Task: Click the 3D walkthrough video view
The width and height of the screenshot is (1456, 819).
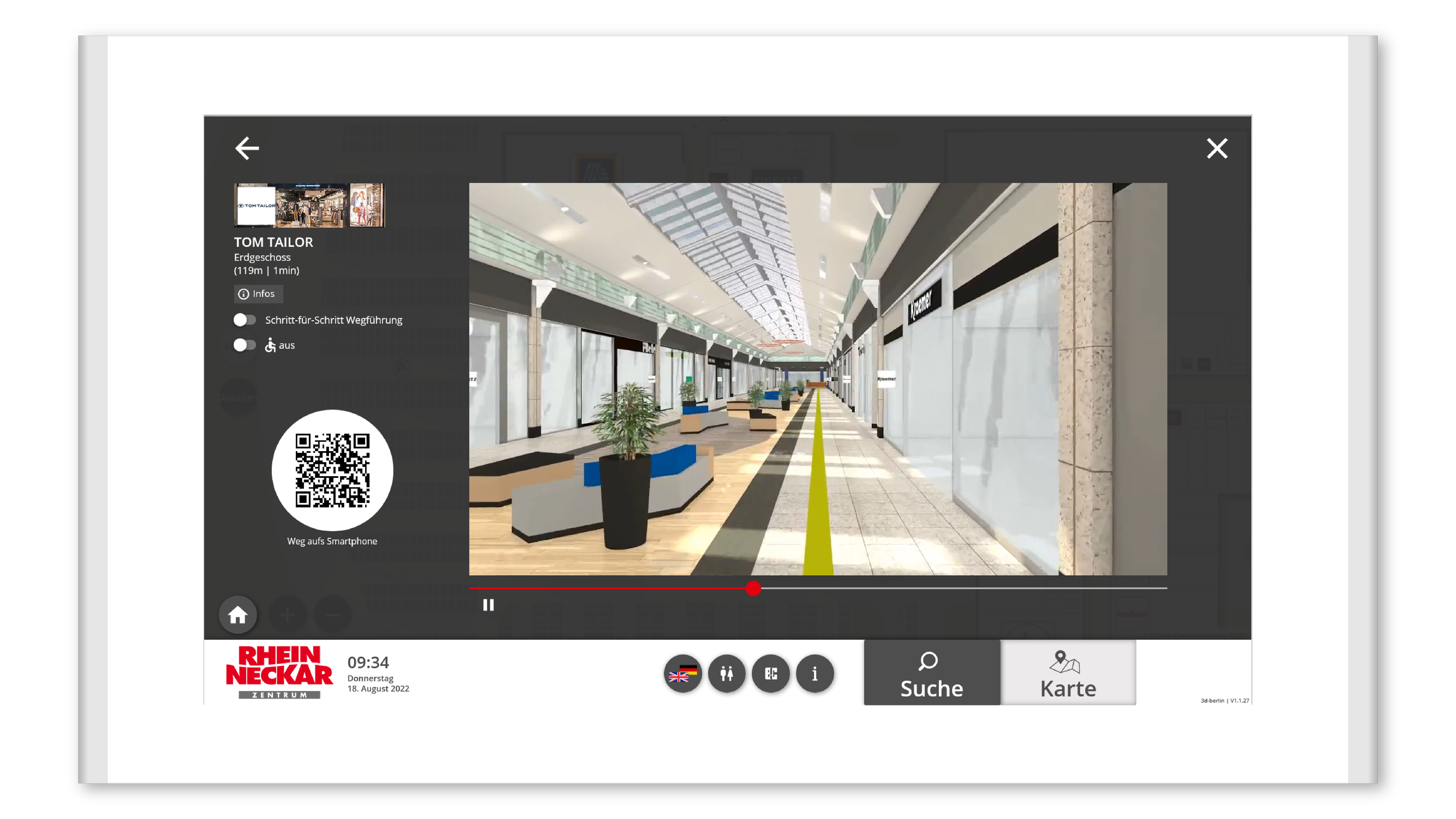Action: pos(817,379)
